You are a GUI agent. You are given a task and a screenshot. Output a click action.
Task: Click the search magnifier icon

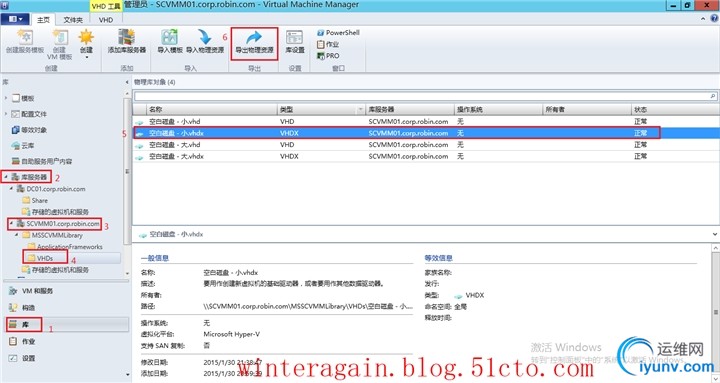tap(713, 96)
